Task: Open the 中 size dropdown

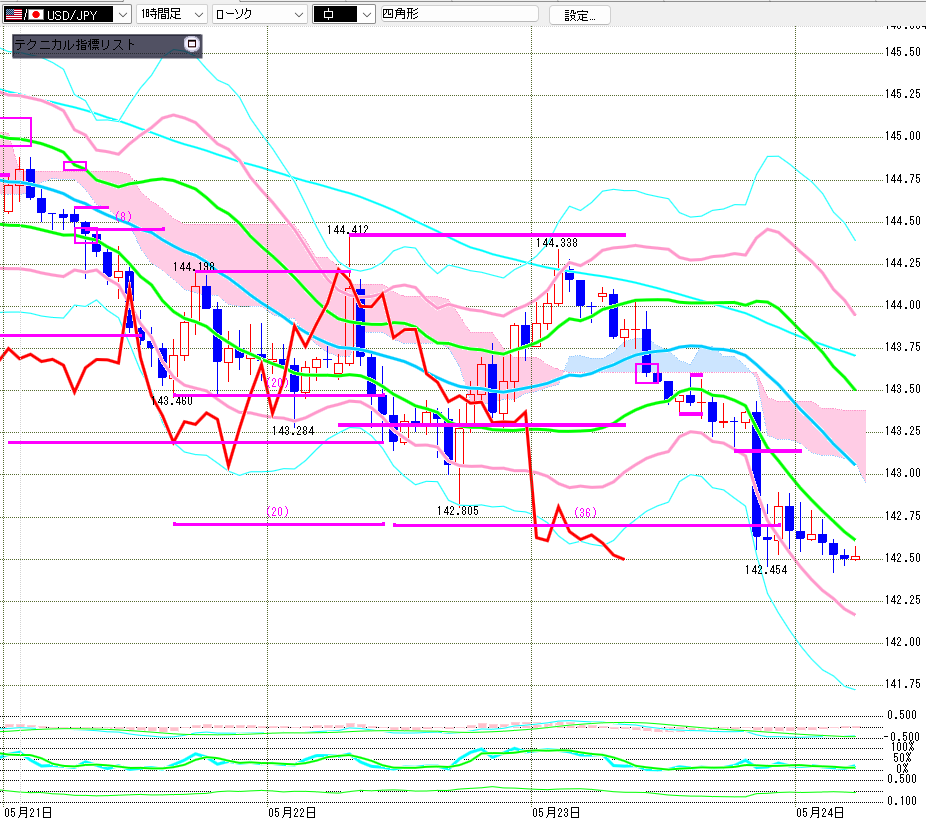Action: (x=343, y=14)
